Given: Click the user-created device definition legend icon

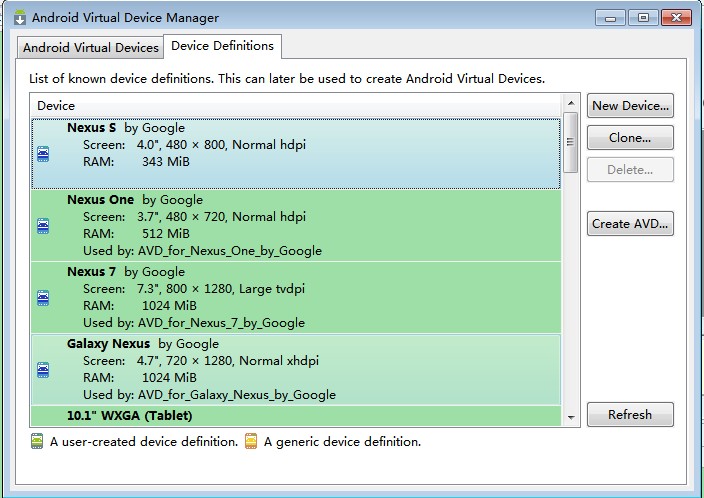Looking at the screenshot, I should point(37,441).
